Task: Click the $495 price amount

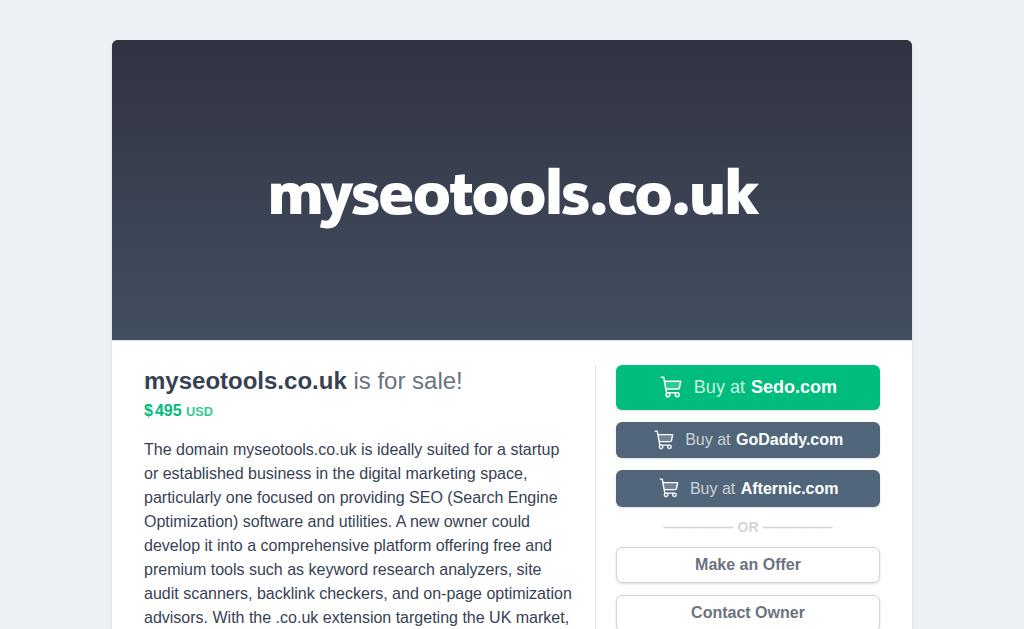Action: (168, 411)
